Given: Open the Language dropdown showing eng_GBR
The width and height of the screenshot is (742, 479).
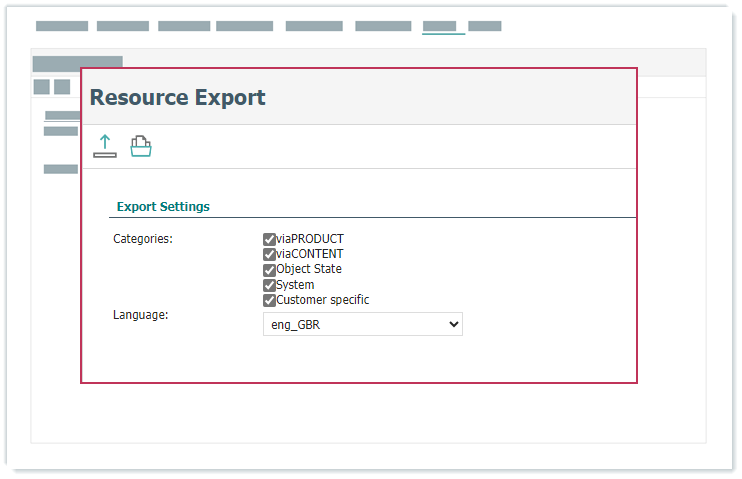Looking at the screenshot, I should [362, 324].
